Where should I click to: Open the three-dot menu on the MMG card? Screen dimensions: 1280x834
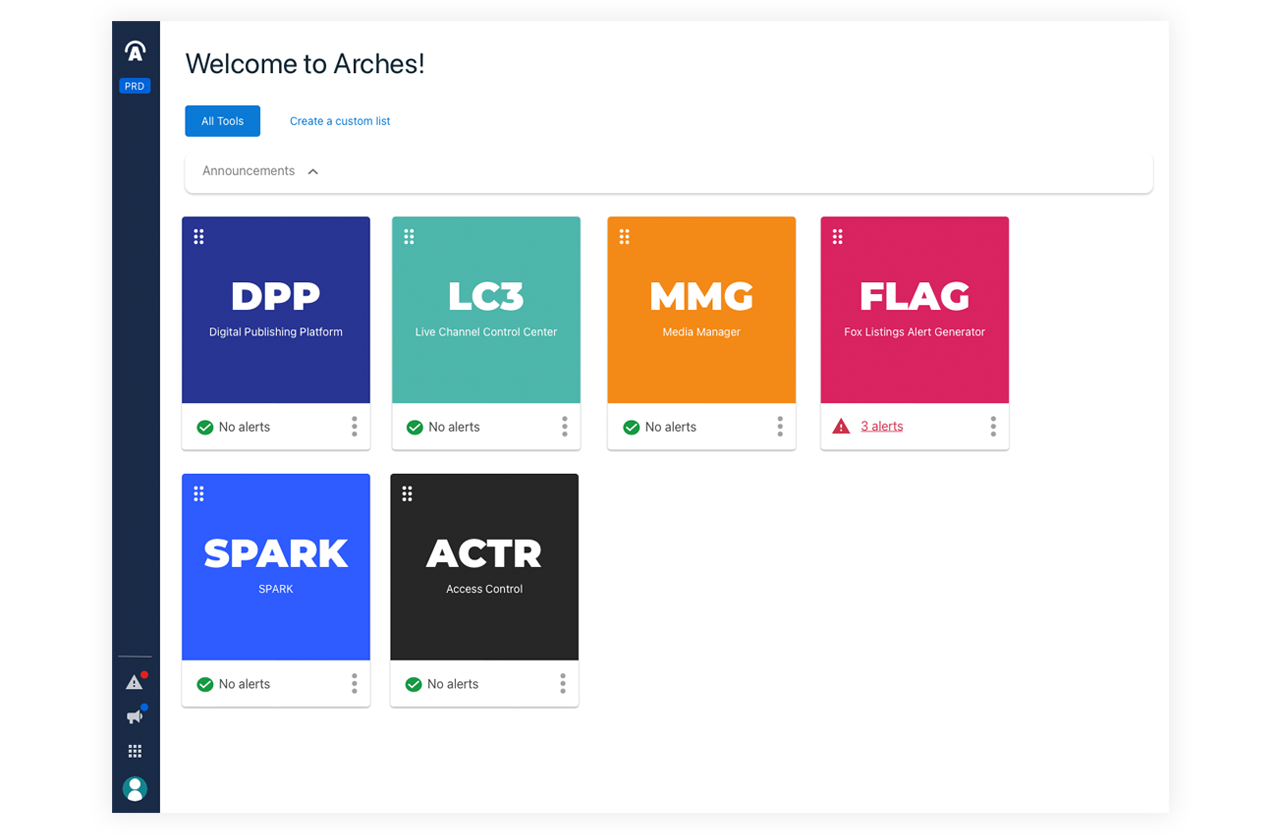click(x=780, y=427)
